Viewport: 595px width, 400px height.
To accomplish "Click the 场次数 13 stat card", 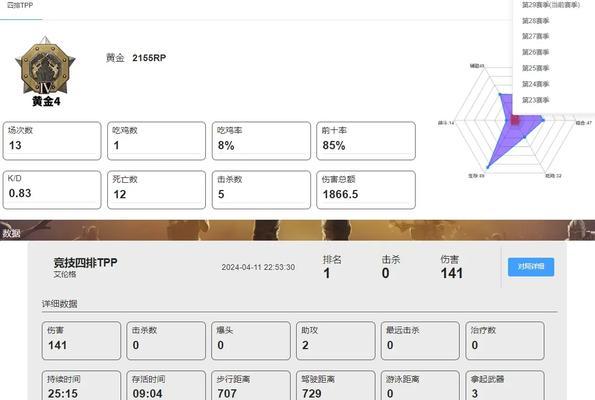I will [52, 141].
